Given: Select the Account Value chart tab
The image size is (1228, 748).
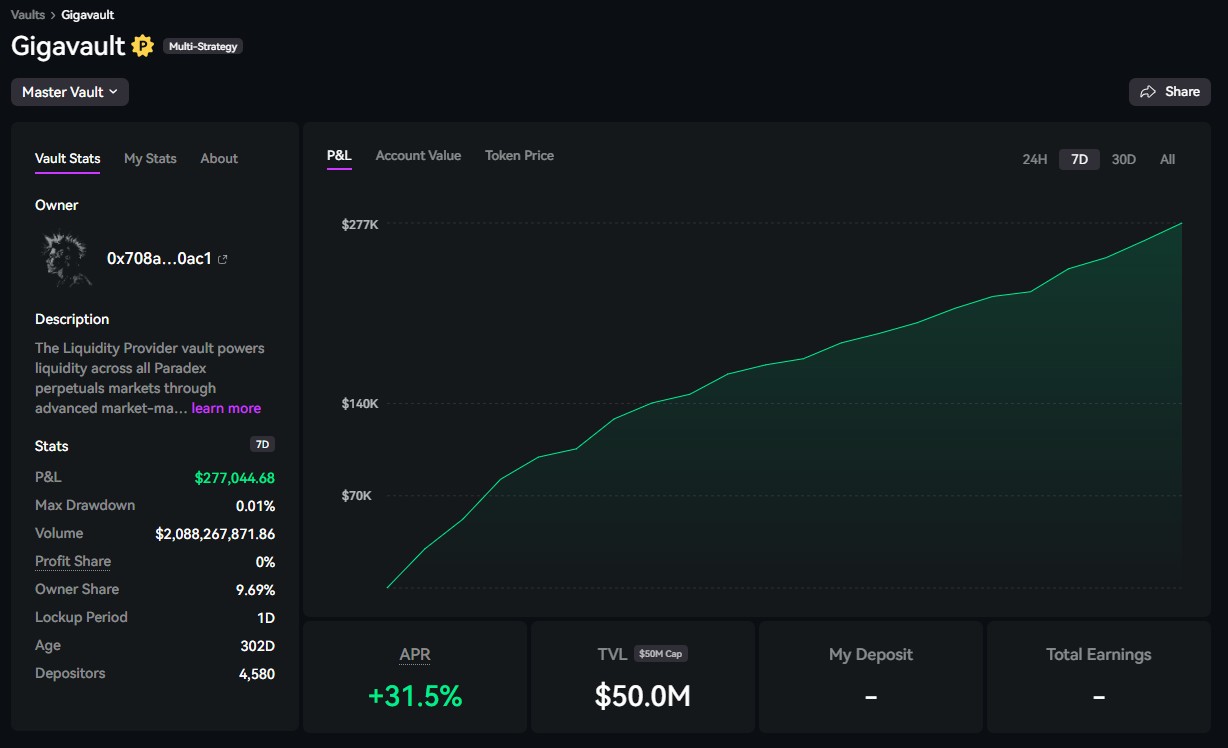Looking at the screenshot, I should [x=418, y=155].
